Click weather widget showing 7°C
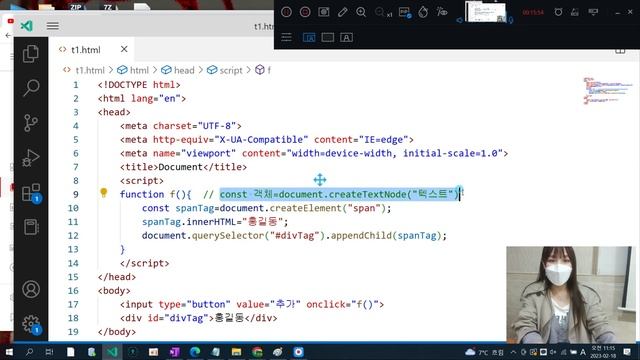Viewport: 640px width, 360px height. [484, 352]
